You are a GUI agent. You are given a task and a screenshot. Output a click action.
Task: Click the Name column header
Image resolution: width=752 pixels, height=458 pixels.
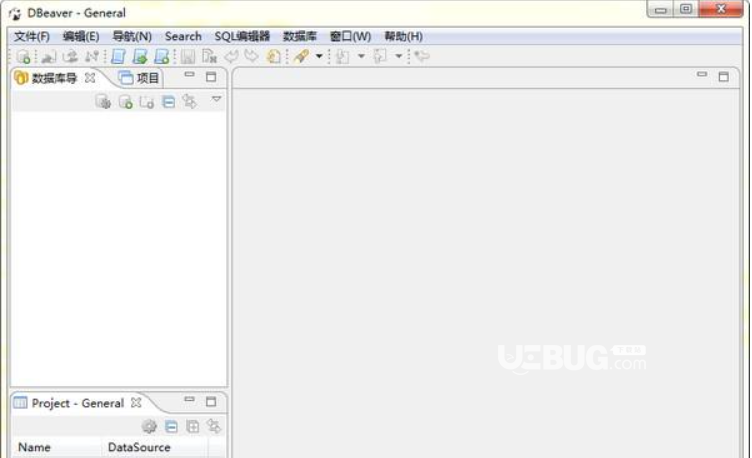57,447
